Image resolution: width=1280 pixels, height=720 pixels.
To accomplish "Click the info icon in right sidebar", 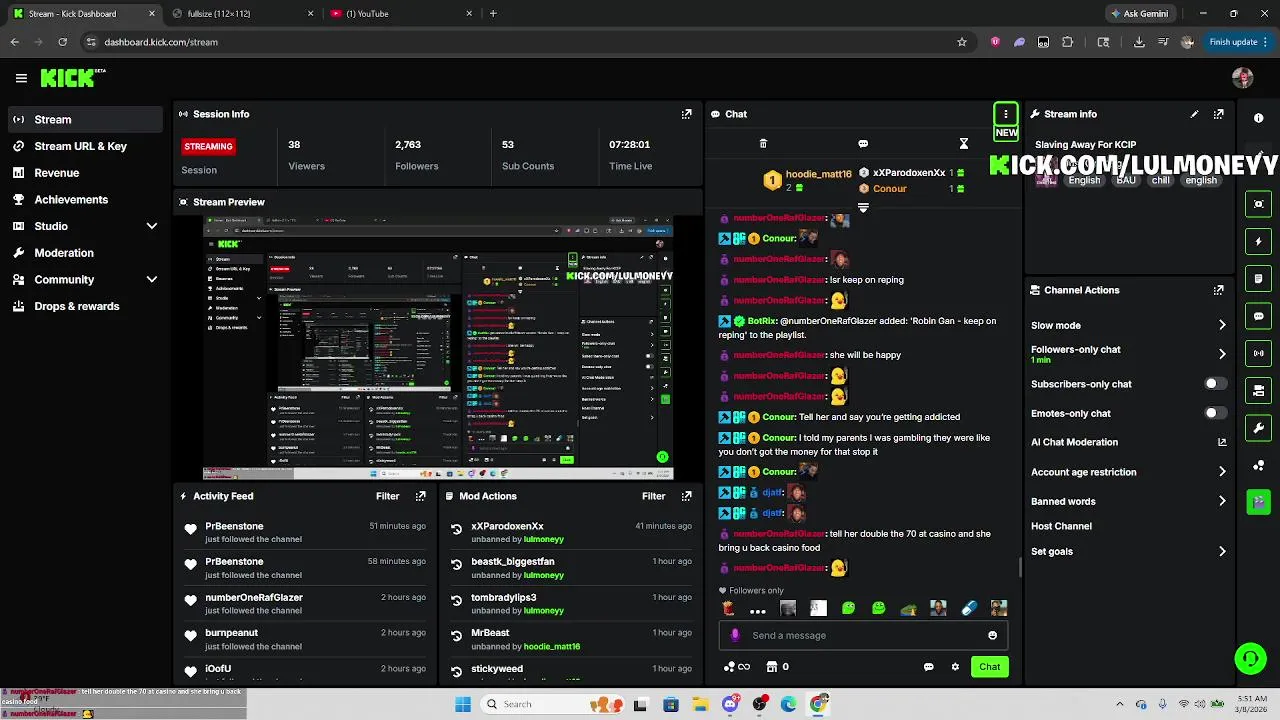I will 1259,118.
